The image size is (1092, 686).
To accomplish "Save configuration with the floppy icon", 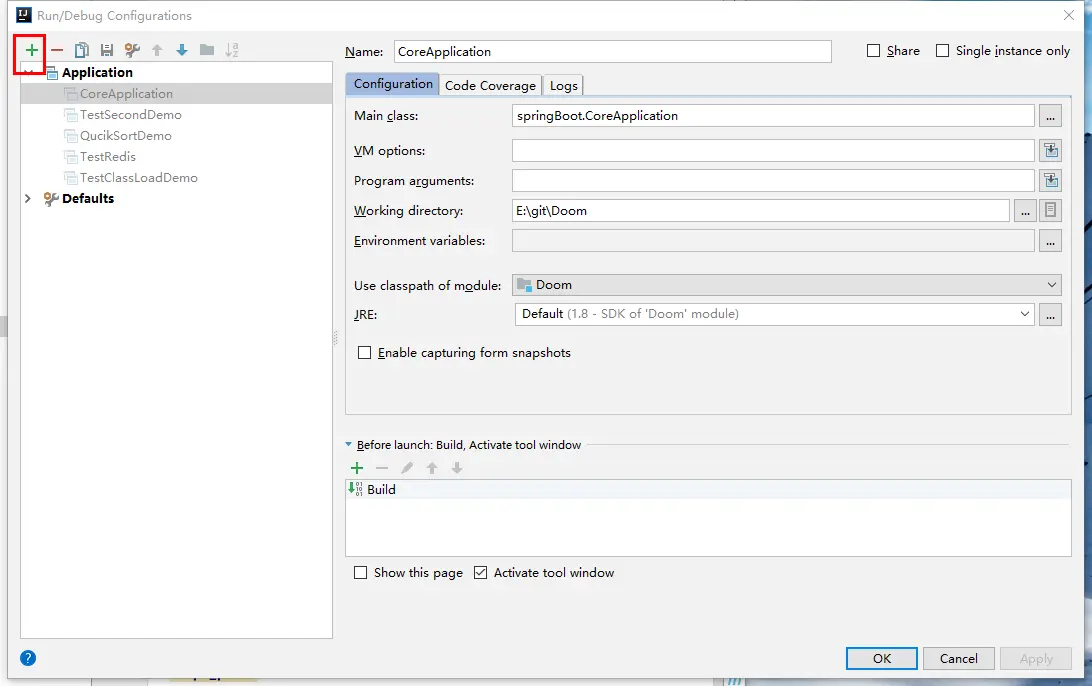I will click(107, 50).
